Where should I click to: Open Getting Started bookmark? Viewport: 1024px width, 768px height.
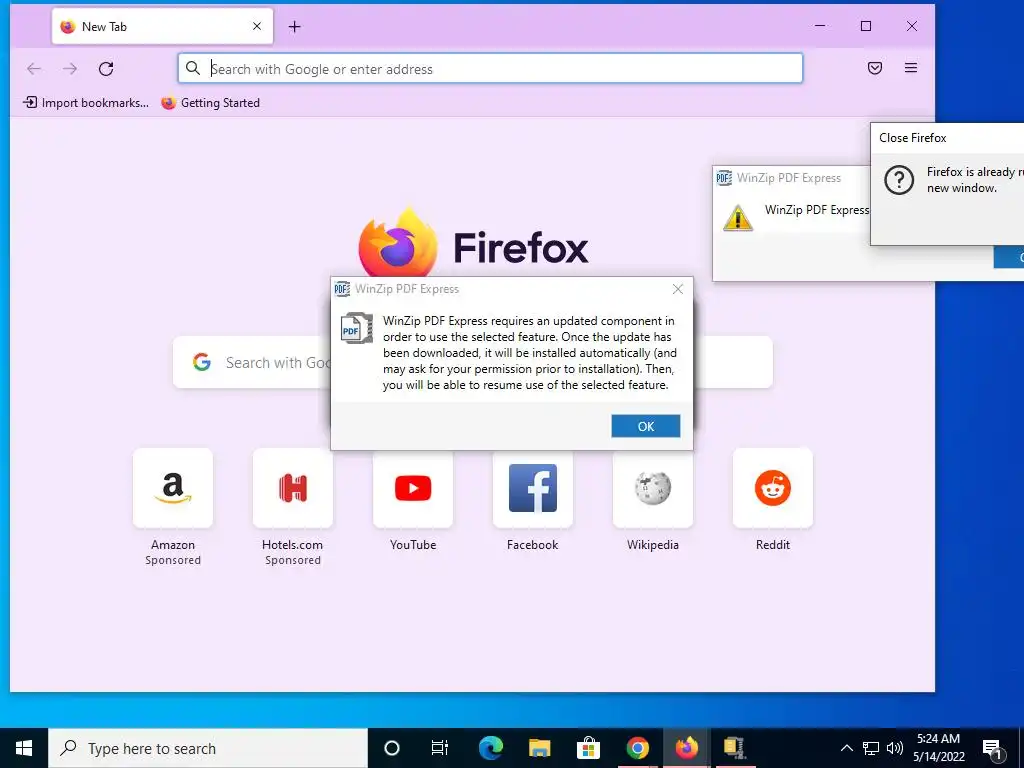[x=210, y=103]
